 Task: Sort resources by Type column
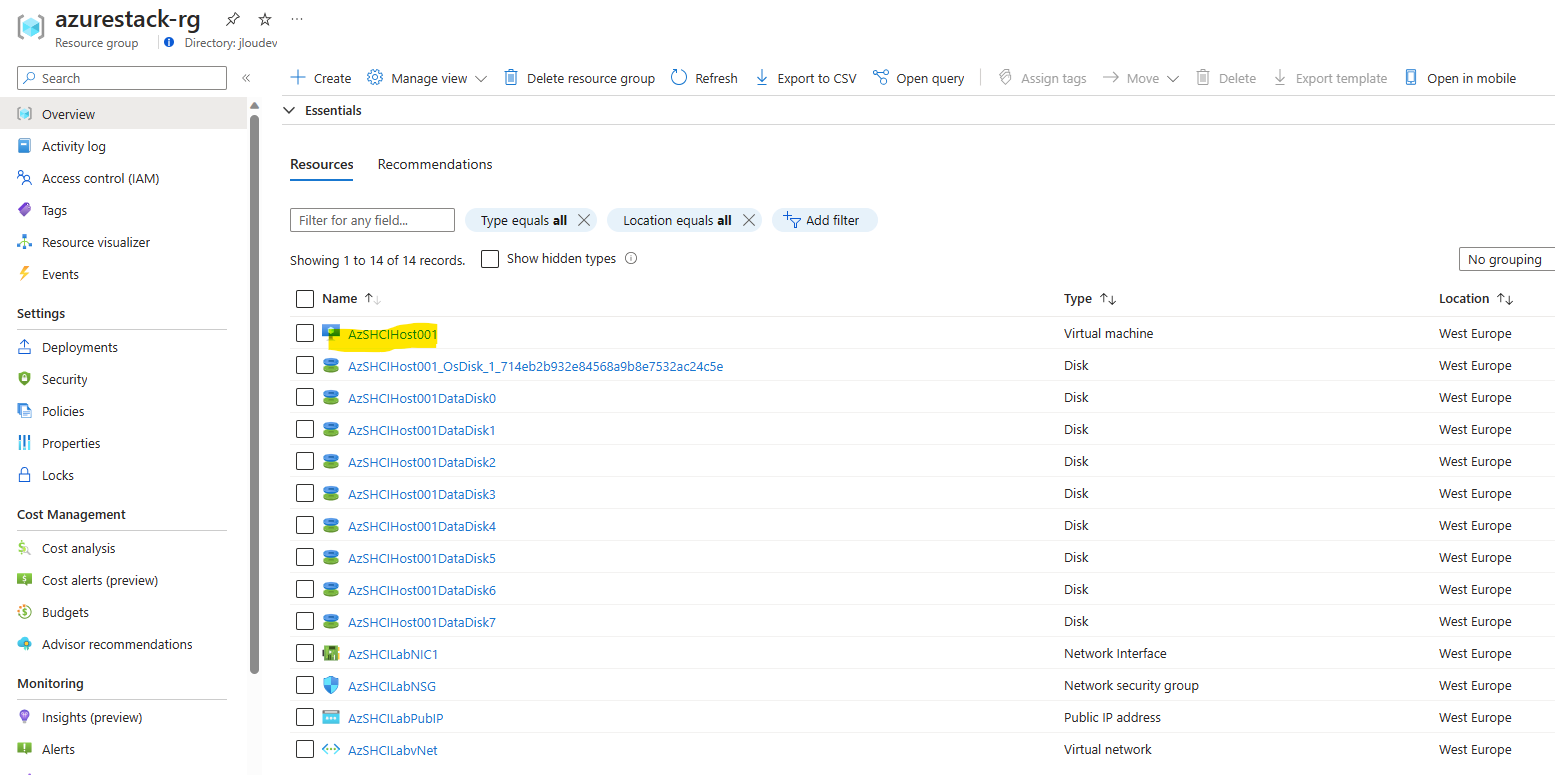1090,298
